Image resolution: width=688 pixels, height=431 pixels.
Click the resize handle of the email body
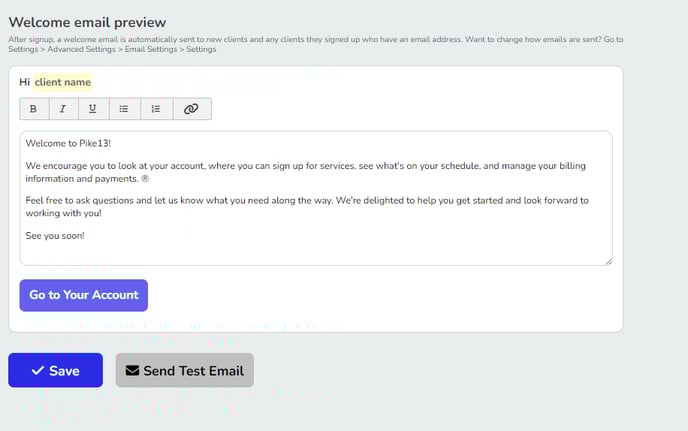[x=608, y=261]
